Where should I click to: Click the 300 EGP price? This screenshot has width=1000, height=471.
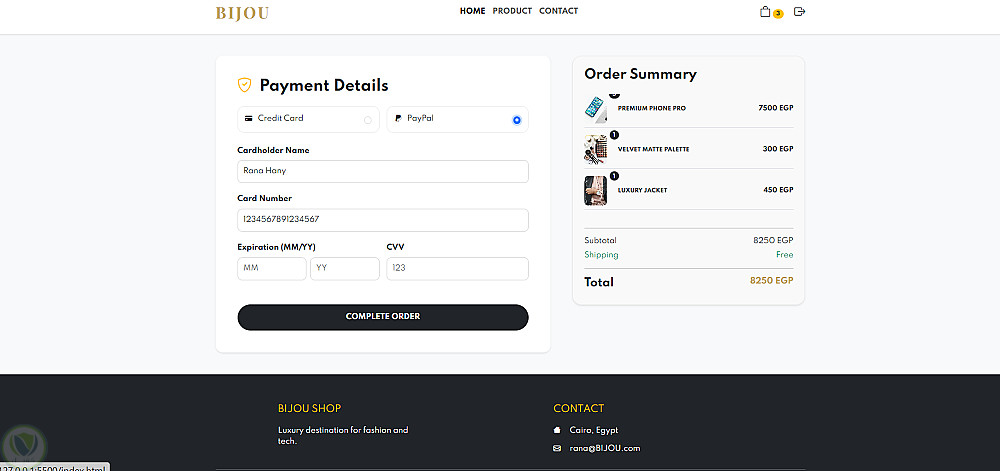click(x=778, y=149)
